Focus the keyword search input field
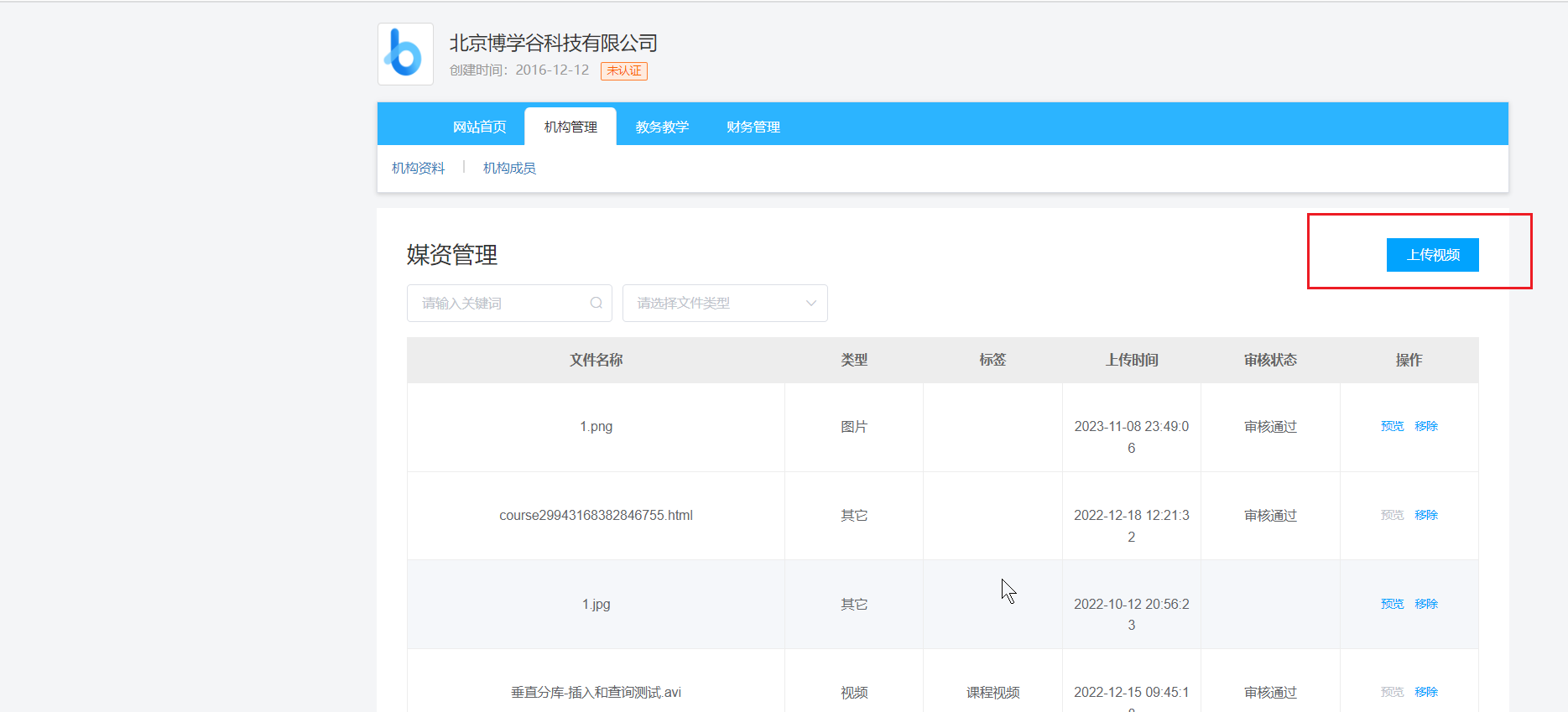Image resolution: width=1568 pixels, height=712 pixels. tap(509, 303)
